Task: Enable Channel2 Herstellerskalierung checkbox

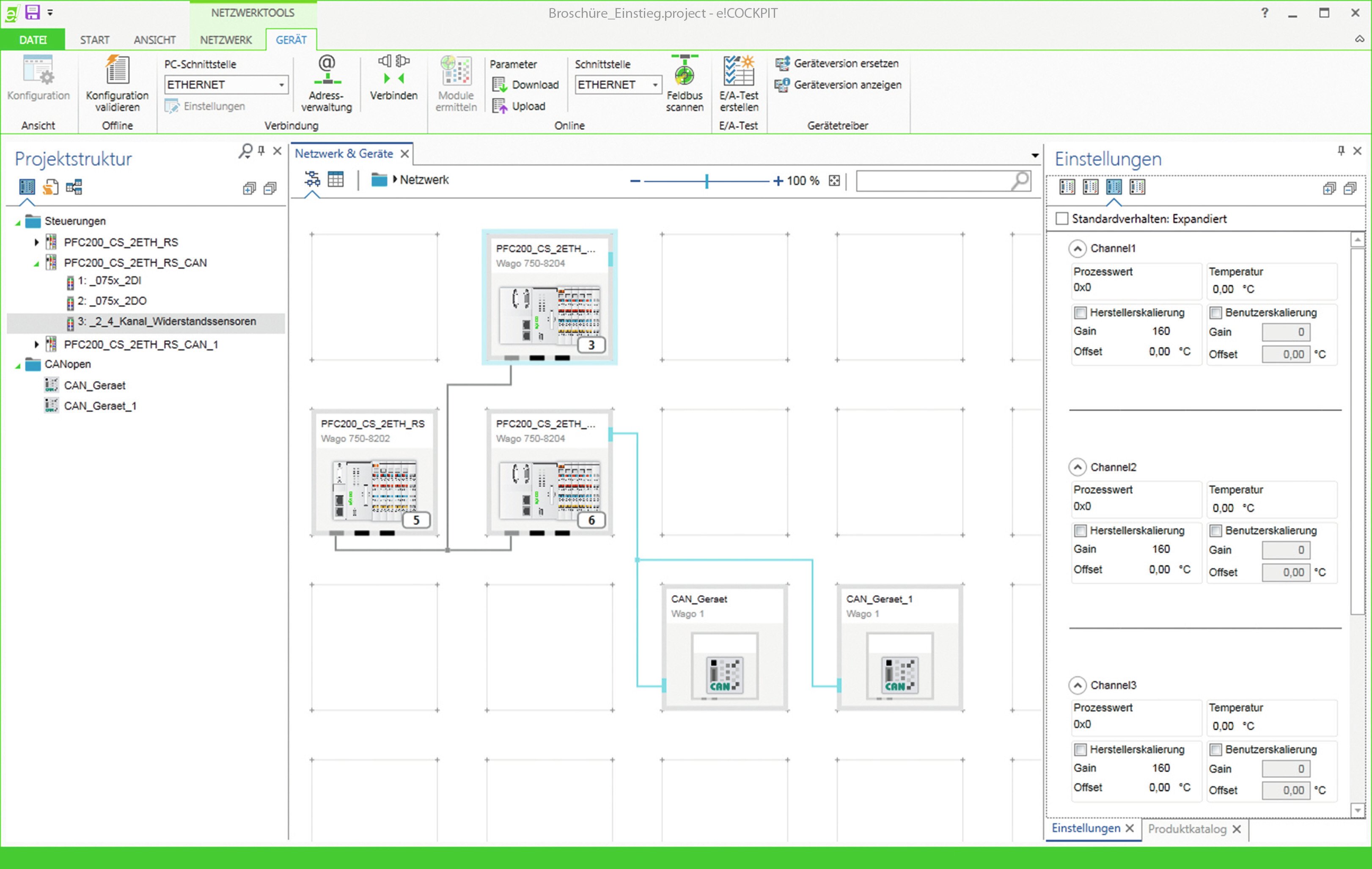Action: (x=1080, y=531)
